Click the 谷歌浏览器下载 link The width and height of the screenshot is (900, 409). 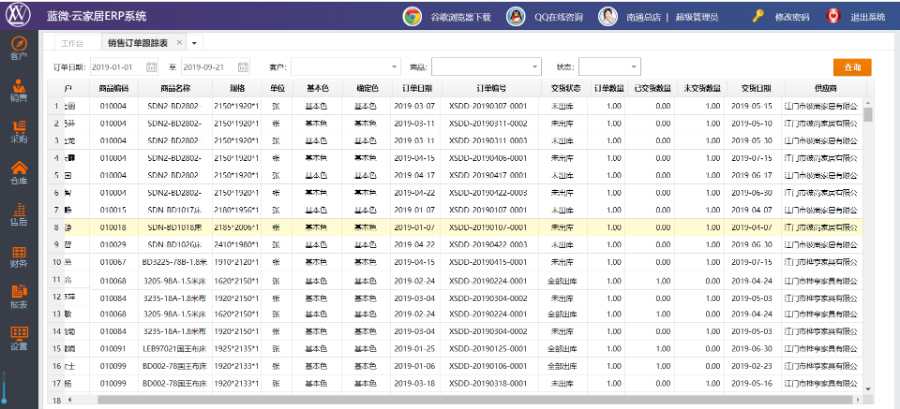(x=461, y=17)
